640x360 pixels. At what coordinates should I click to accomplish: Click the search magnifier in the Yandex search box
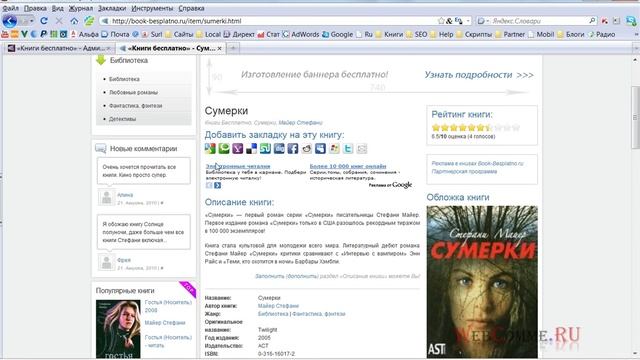coord(592,20)
